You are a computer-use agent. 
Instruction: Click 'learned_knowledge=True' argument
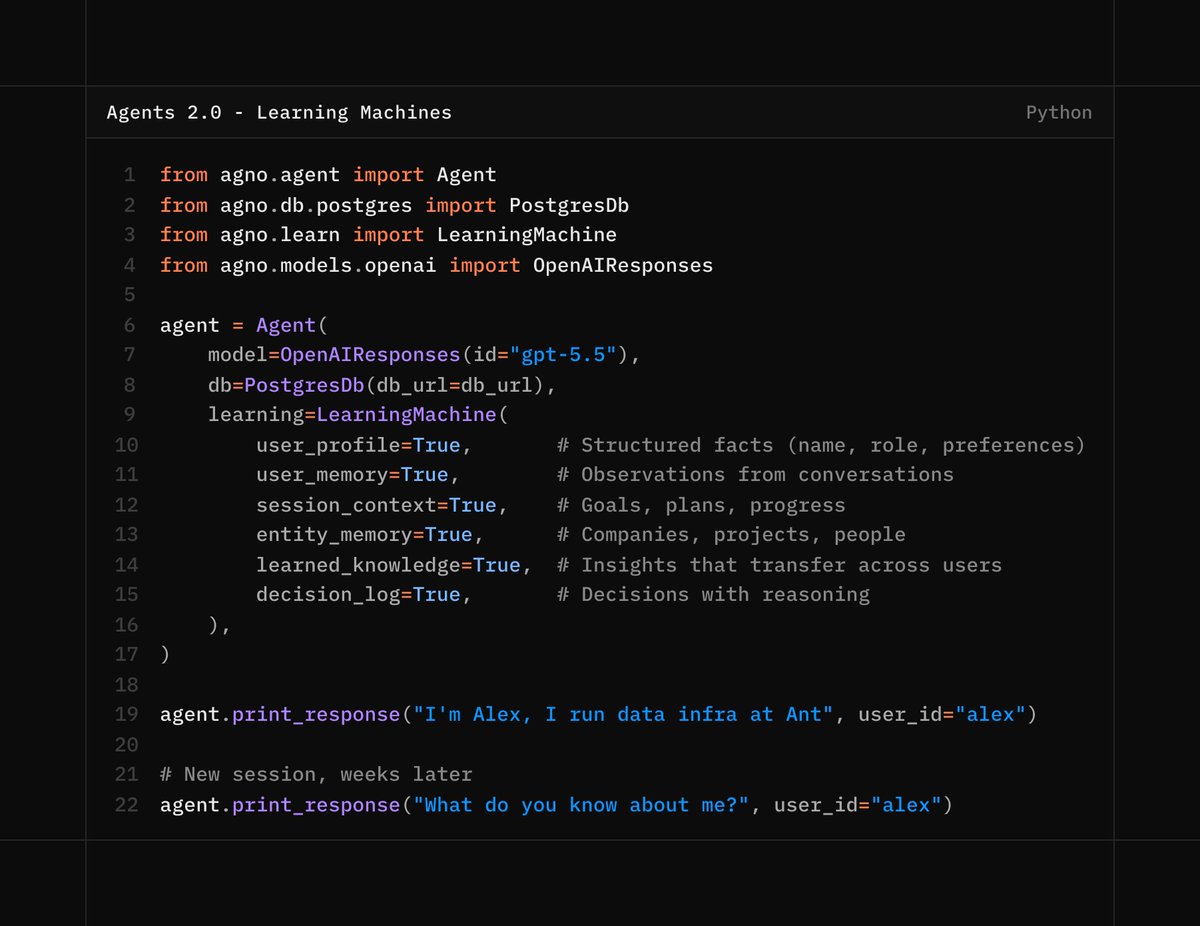[x=388, y=565]
